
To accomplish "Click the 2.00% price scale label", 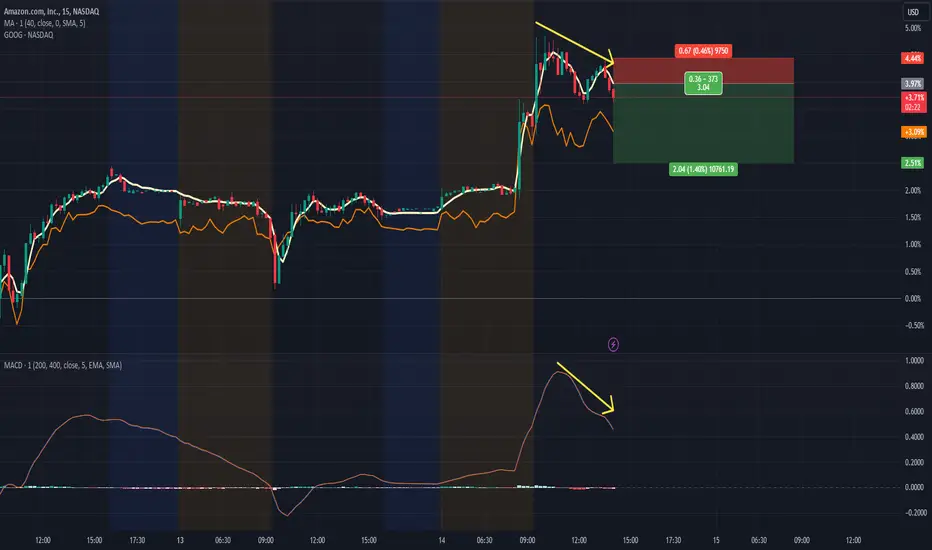I will coord(913,191).
